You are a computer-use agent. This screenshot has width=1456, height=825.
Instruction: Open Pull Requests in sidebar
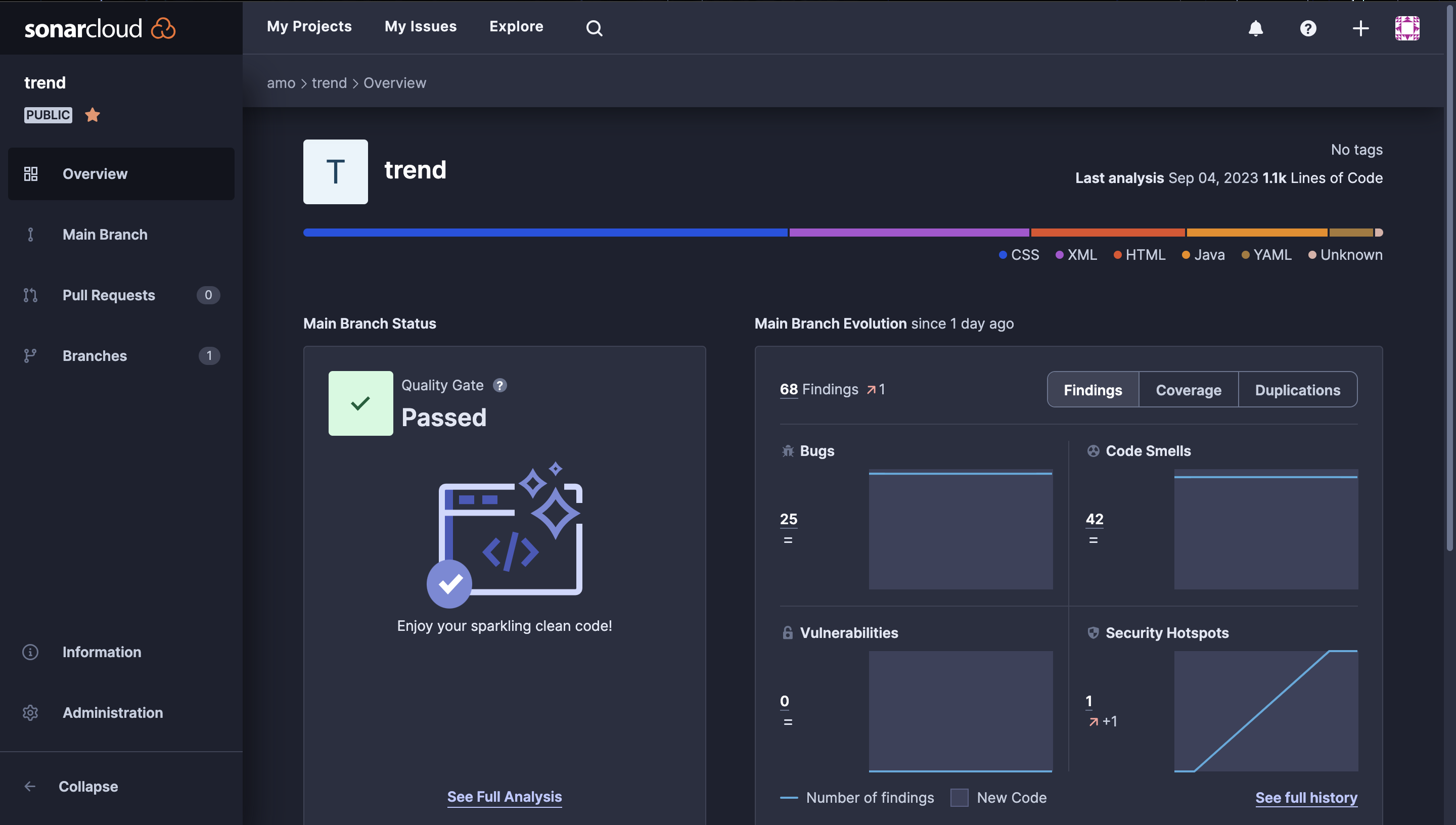pos(109,295)
